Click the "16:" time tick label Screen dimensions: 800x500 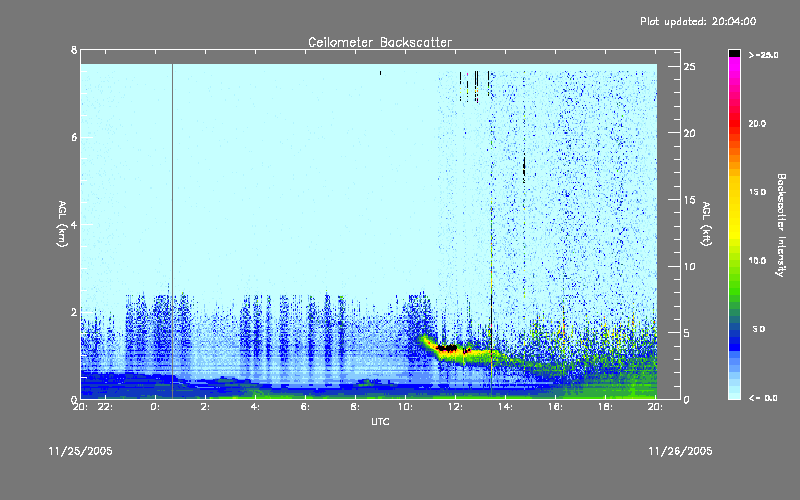point(555,407)
